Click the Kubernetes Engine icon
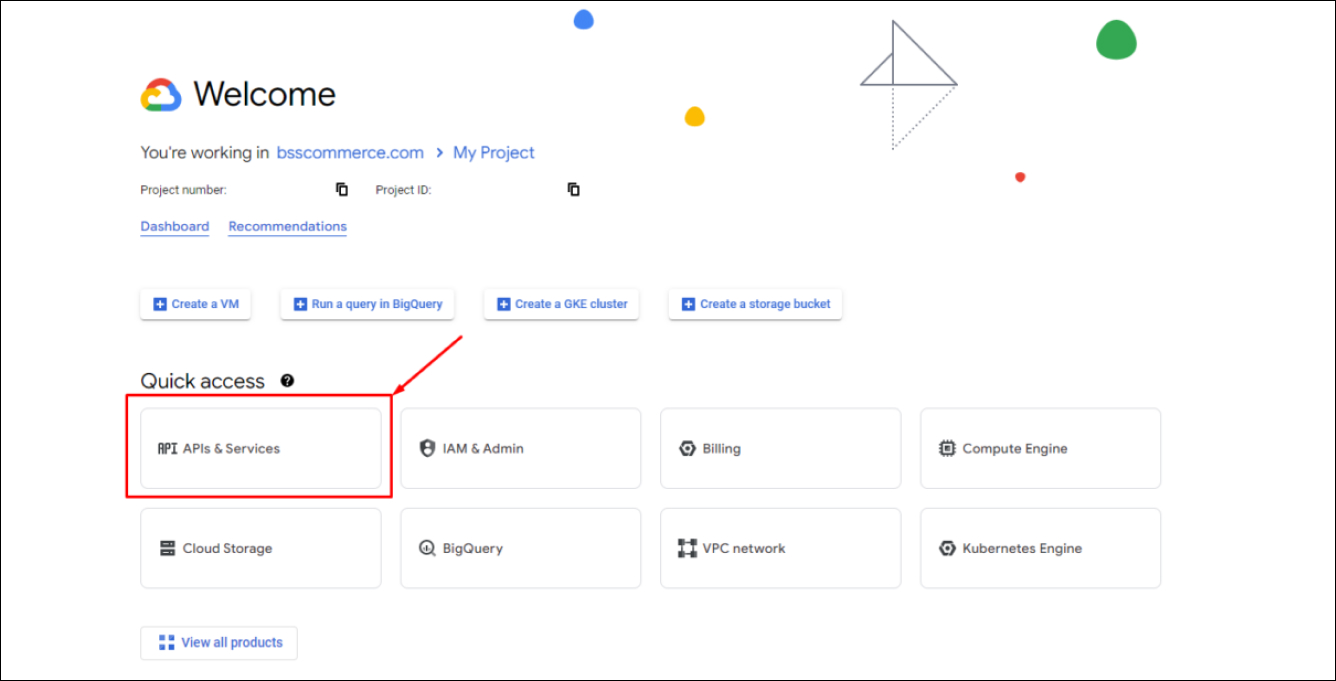Image resolution: width=1336 pixels, height=681 pixels. point(947,548)
